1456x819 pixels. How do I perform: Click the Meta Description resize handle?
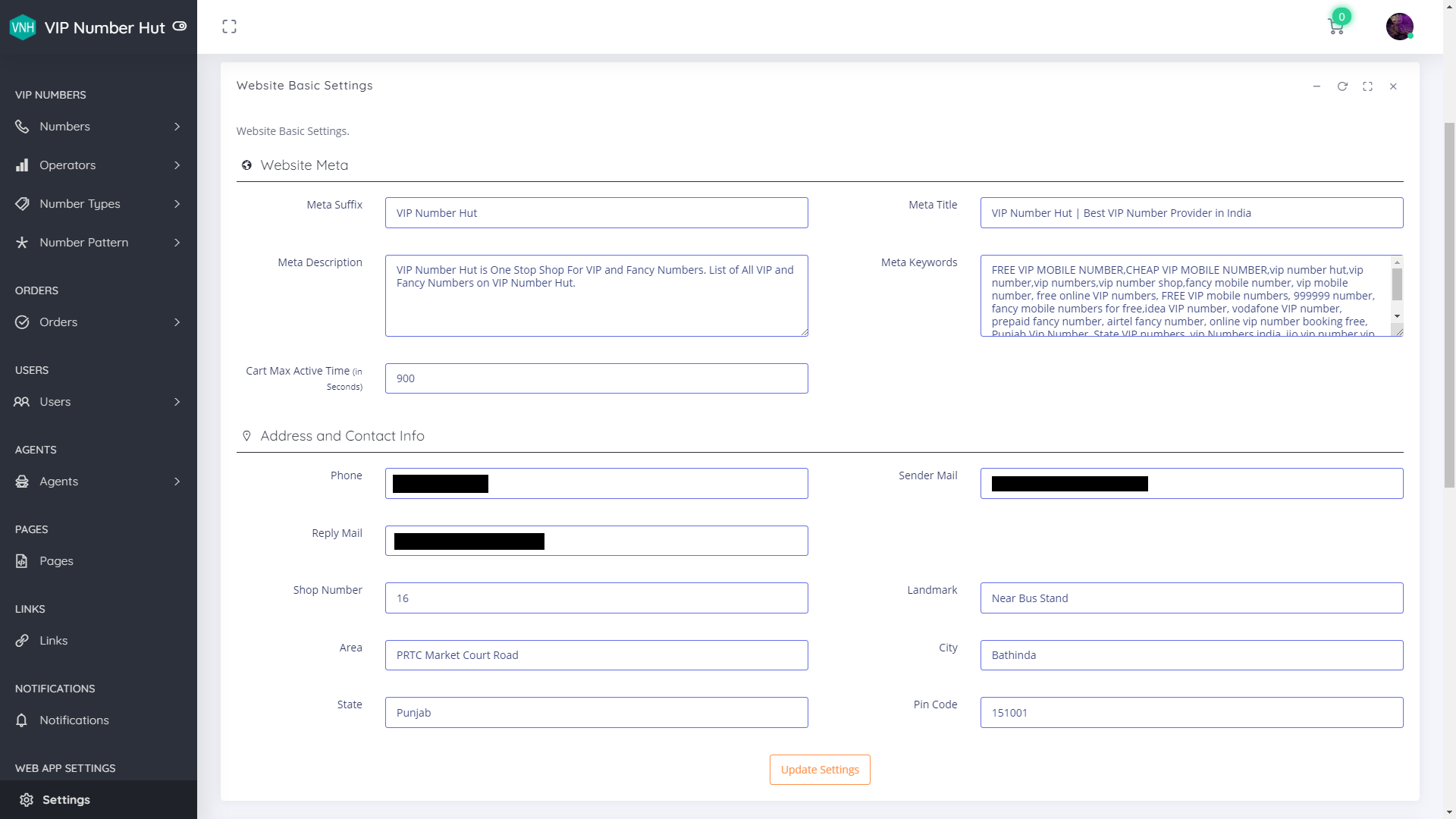point(804,331)
